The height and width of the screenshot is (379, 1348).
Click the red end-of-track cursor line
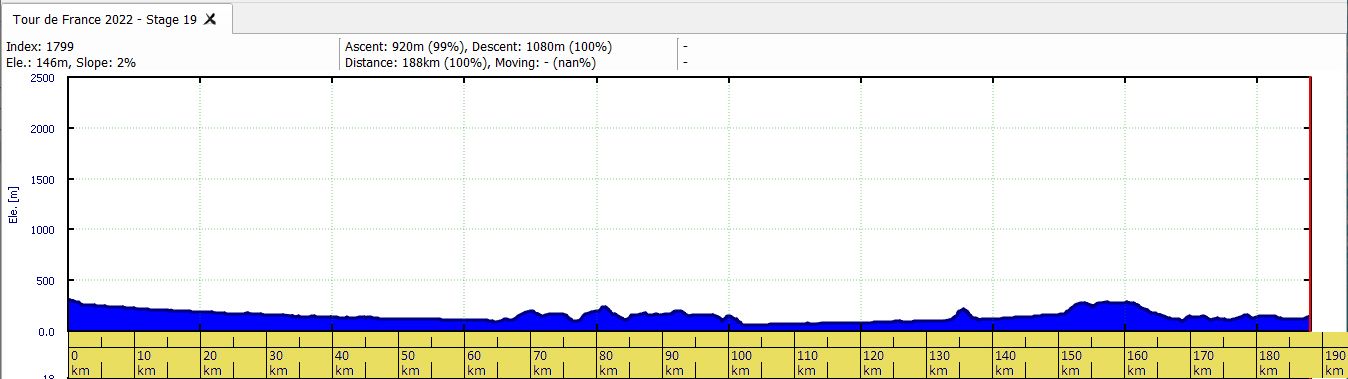click(x=1310, y=204)
